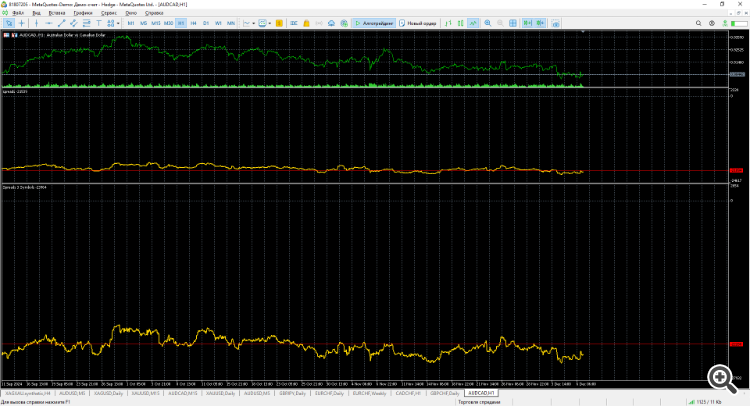750x406 pixels.
Task: Switch to the XAGUSD,Daily chart tab
Action: (109, 393)
